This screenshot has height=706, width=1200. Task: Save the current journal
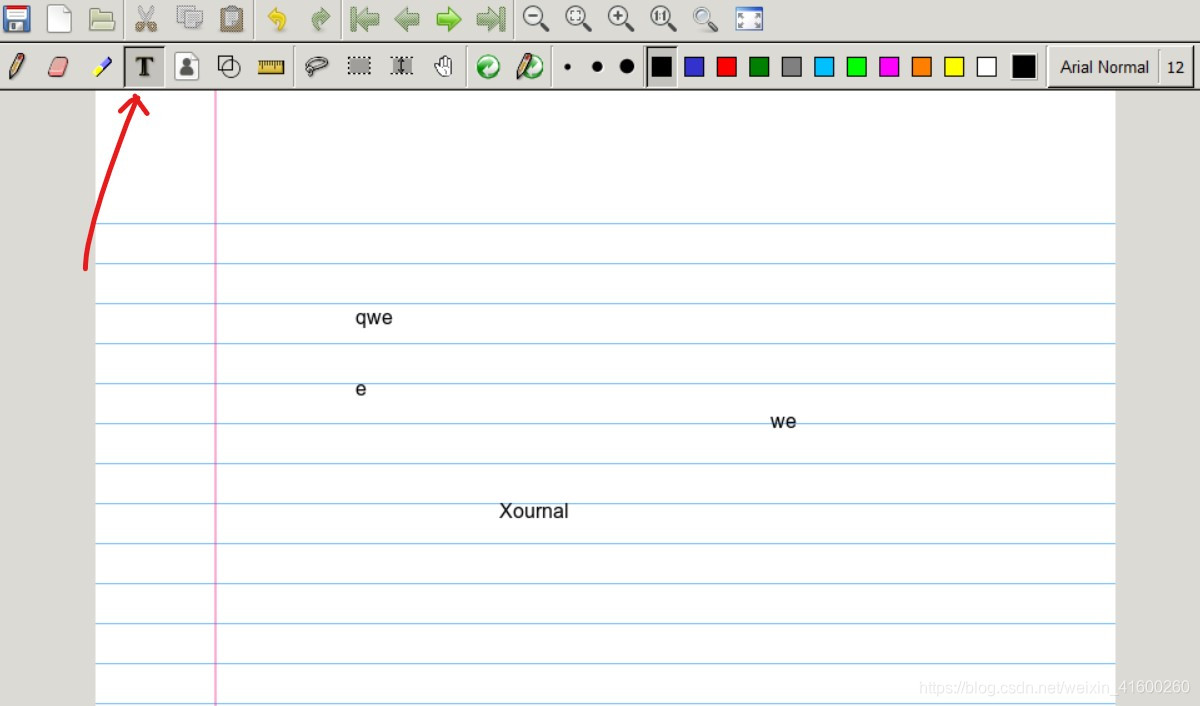pyautogui.click(x=17, y=18)
